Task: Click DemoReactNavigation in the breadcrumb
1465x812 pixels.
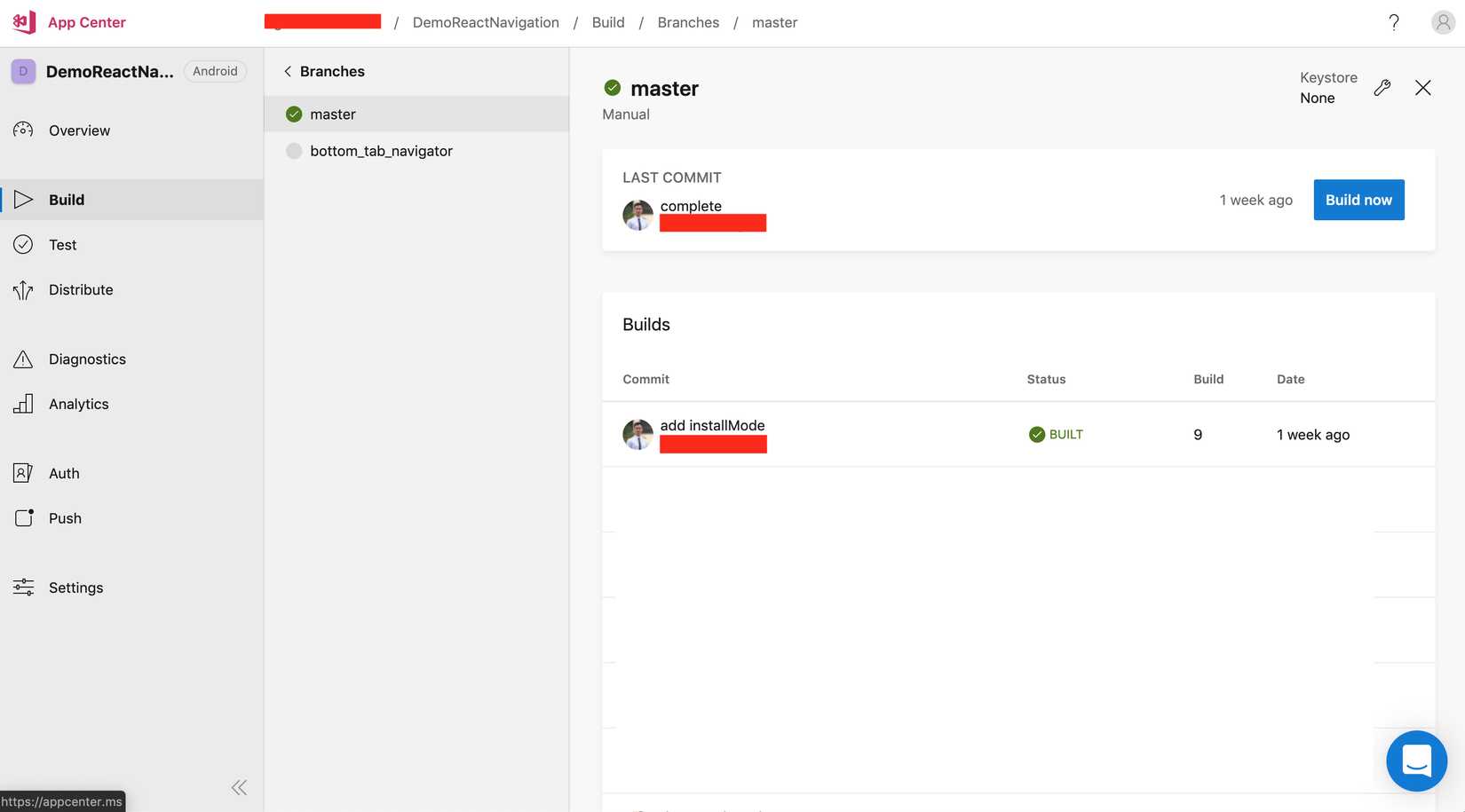Action: point(486,22)
